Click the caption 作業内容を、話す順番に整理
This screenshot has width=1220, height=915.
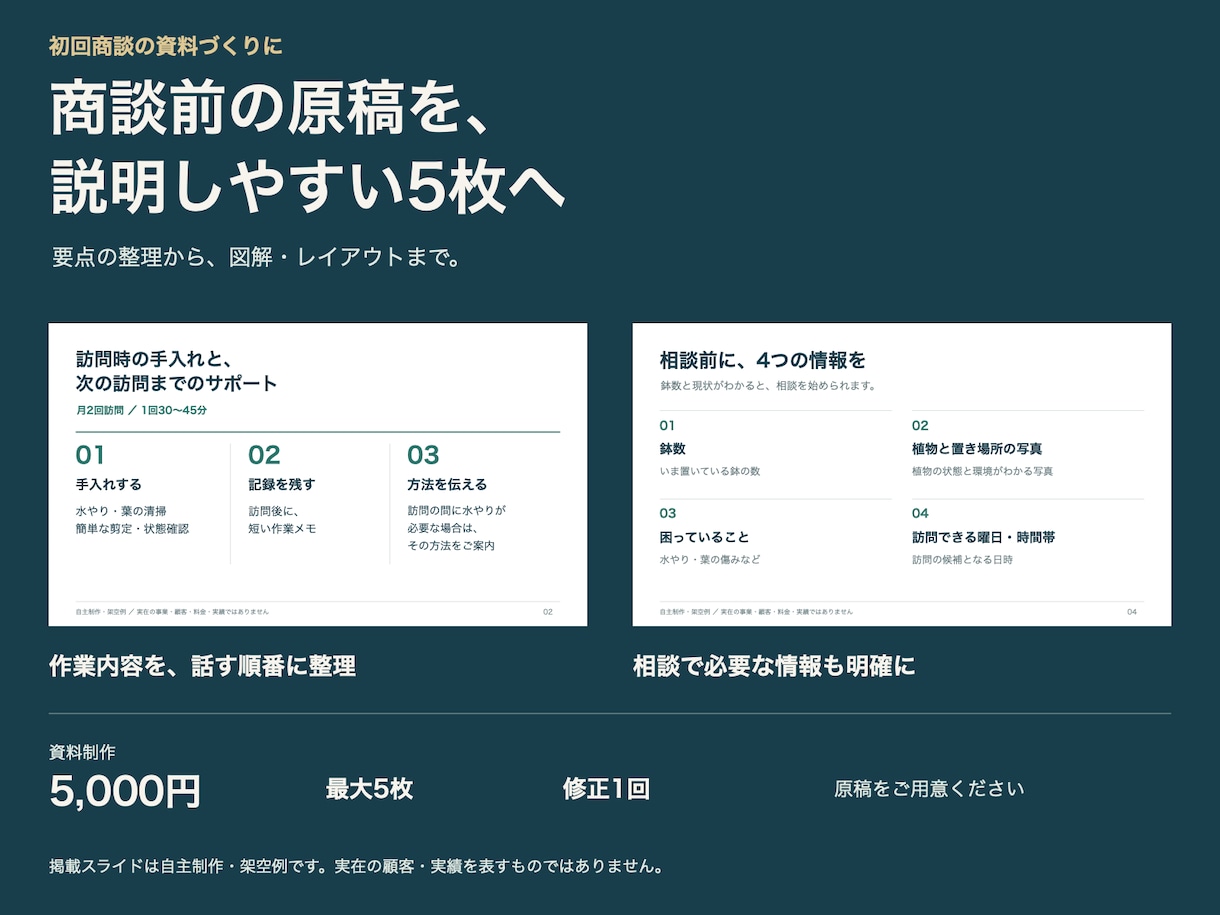tap(202, 666)
